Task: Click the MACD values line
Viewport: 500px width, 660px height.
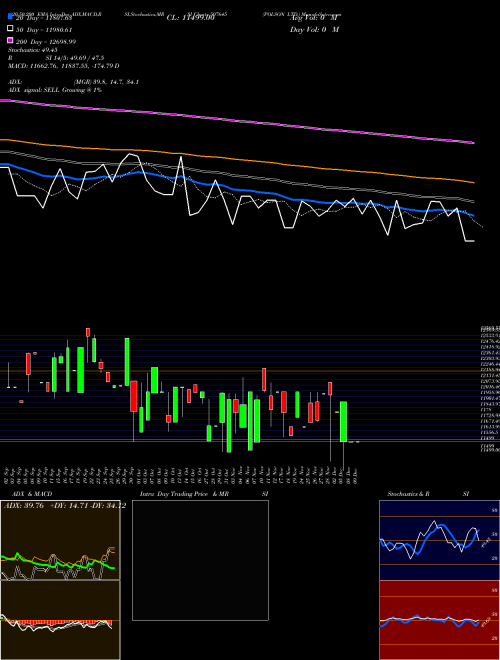Action: tap(64, 66)
